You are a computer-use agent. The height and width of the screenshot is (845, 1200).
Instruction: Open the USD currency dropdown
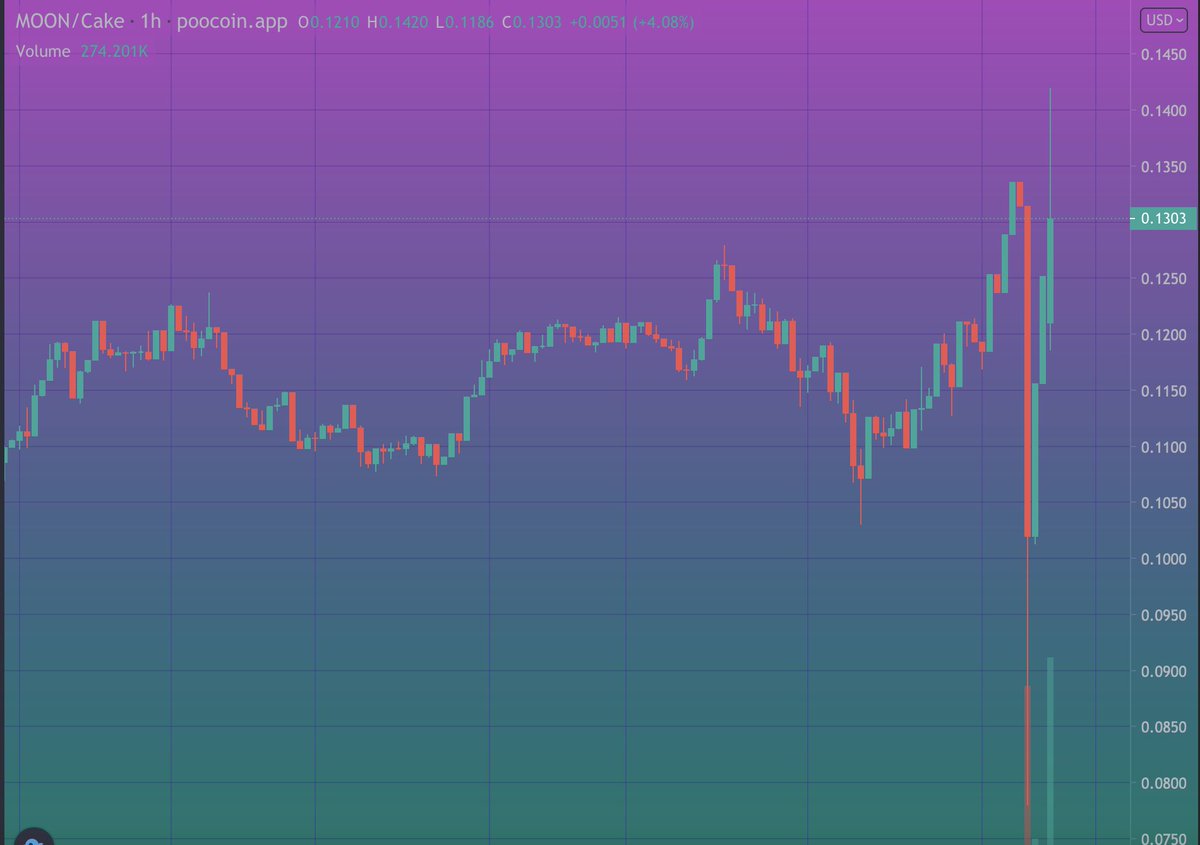pos(1165,19)
